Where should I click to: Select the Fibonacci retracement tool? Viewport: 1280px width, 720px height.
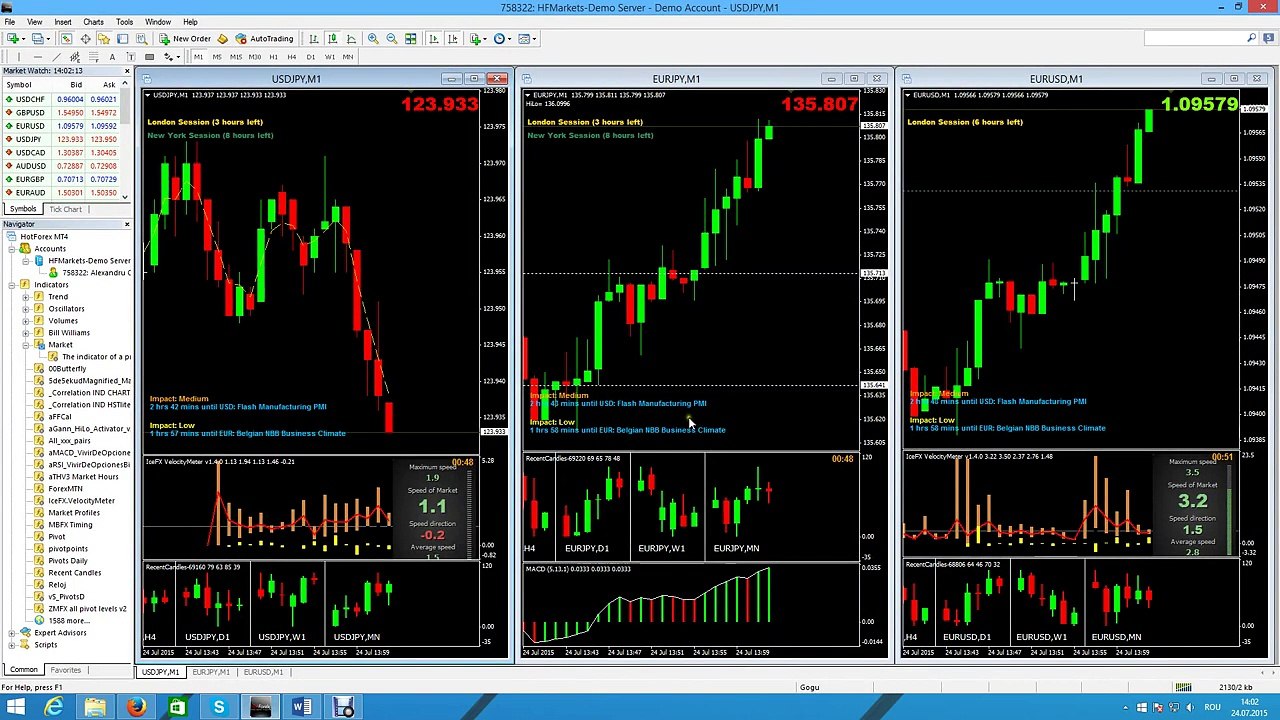click(94, 56)
